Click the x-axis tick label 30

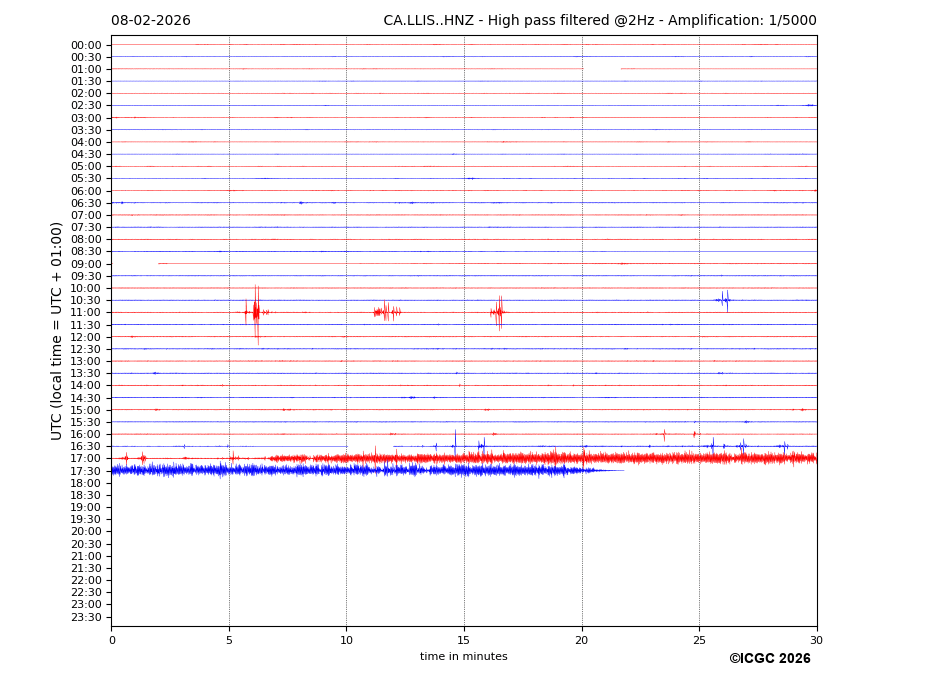point(816,640)
